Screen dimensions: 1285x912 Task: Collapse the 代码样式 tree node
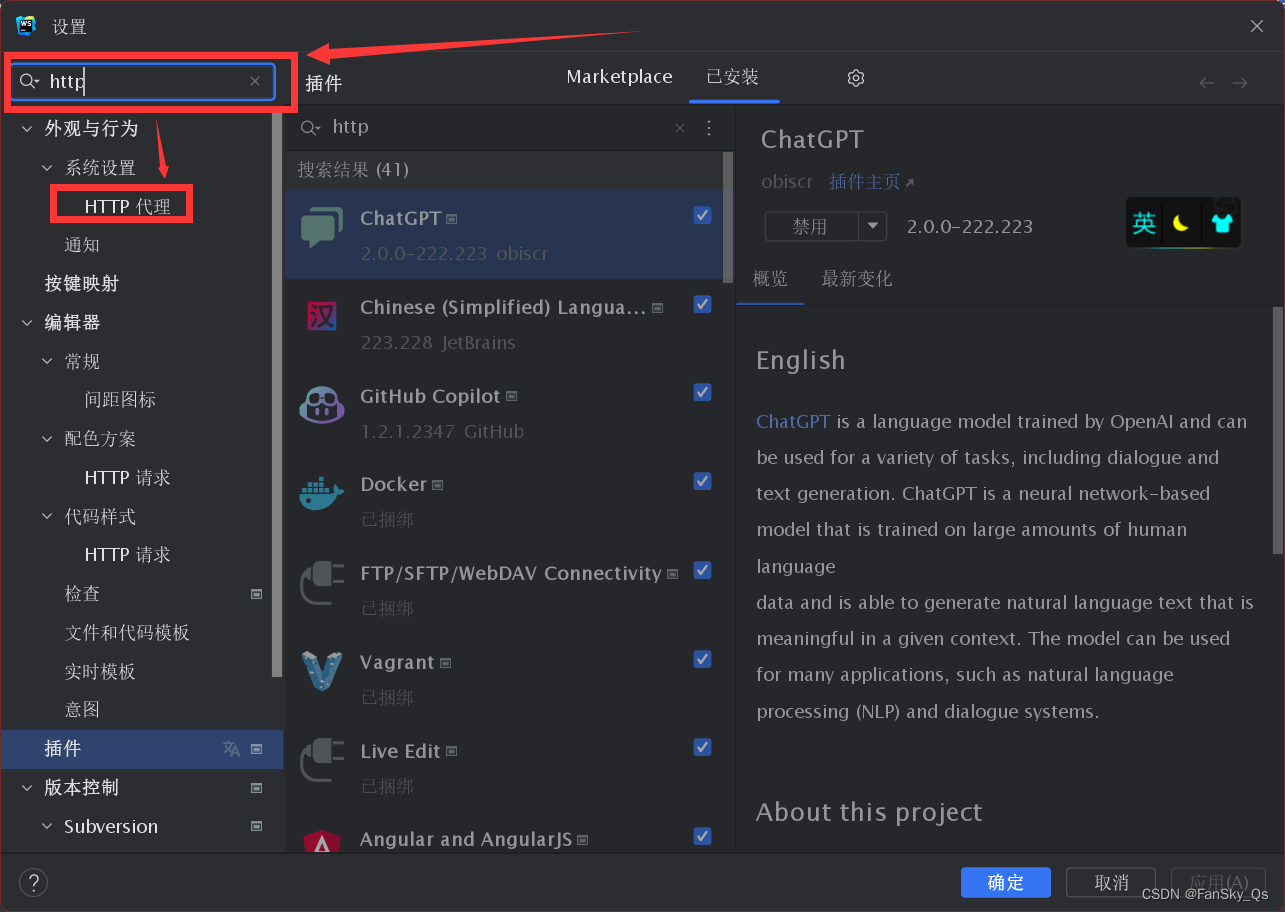(47, 517)
